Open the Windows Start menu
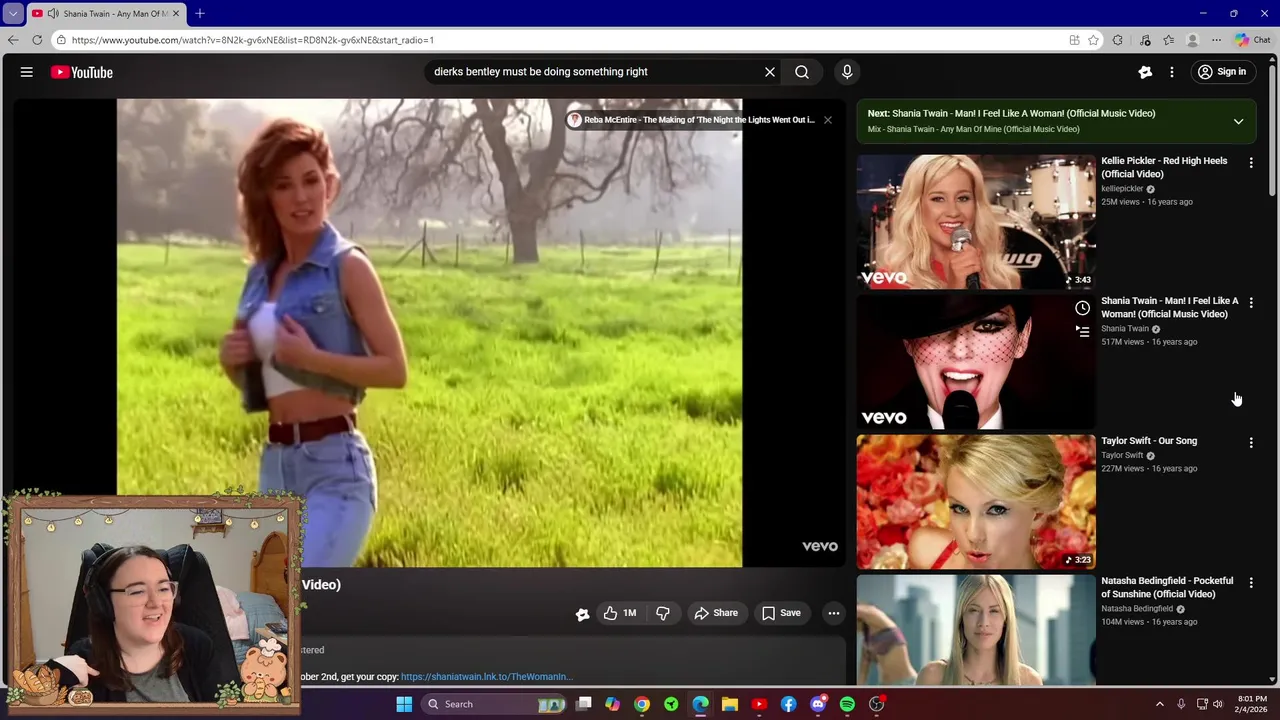This screenshot has width=1280, height=720. click(404, 704)
